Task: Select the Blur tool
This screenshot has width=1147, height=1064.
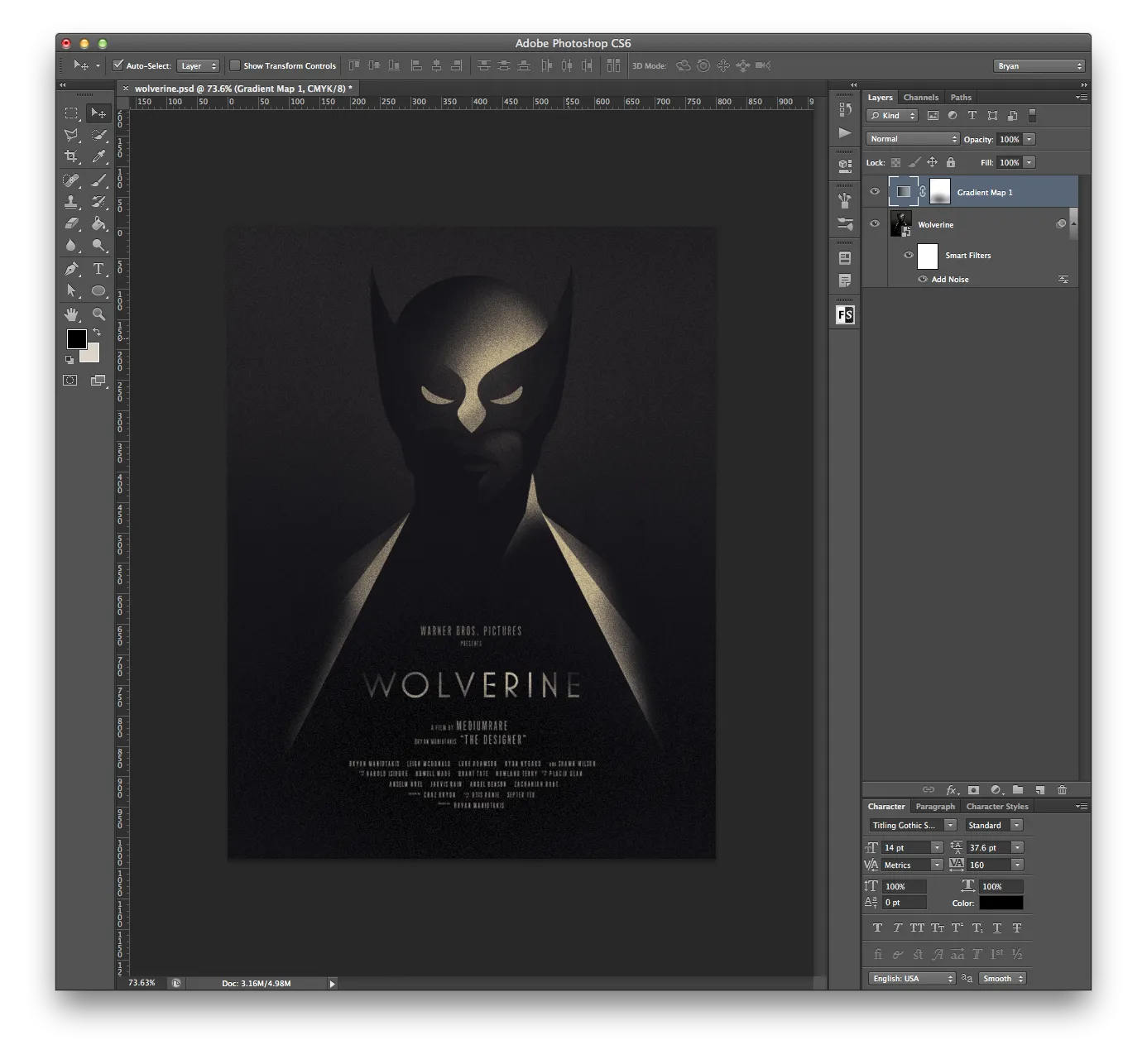Action: 72,245
